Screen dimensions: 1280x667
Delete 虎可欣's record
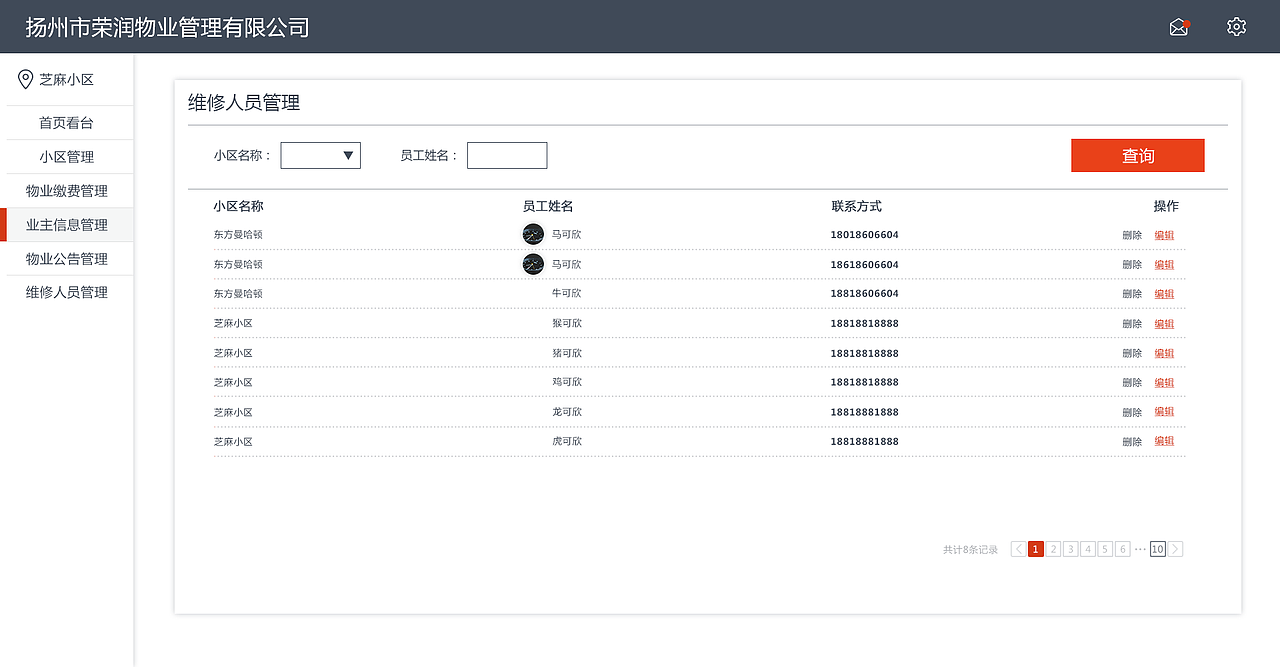[x=1132, y=441]
